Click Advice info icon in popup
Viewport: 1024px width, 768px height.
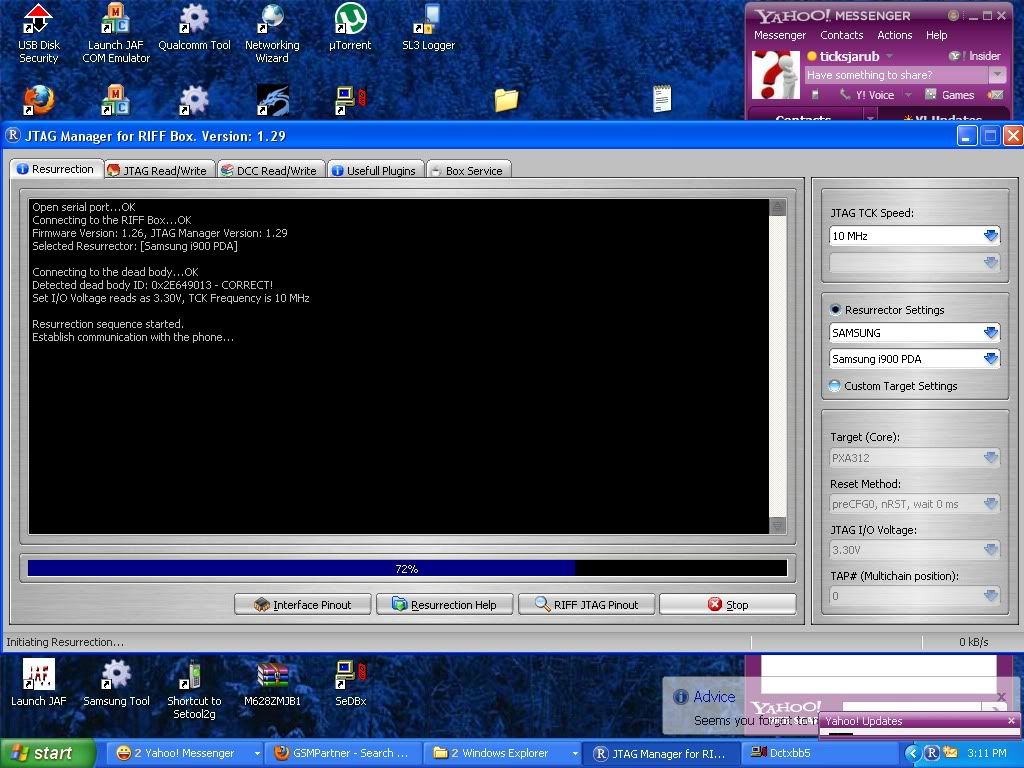tap(680, 697)
